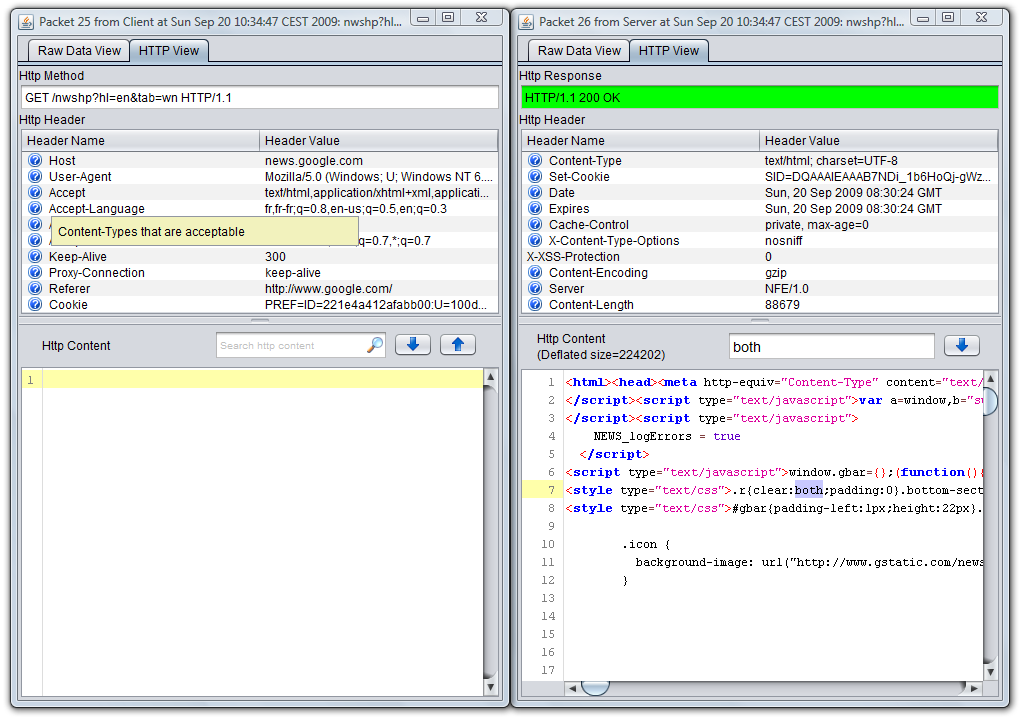Click the info icon beside the Host header

35,160
